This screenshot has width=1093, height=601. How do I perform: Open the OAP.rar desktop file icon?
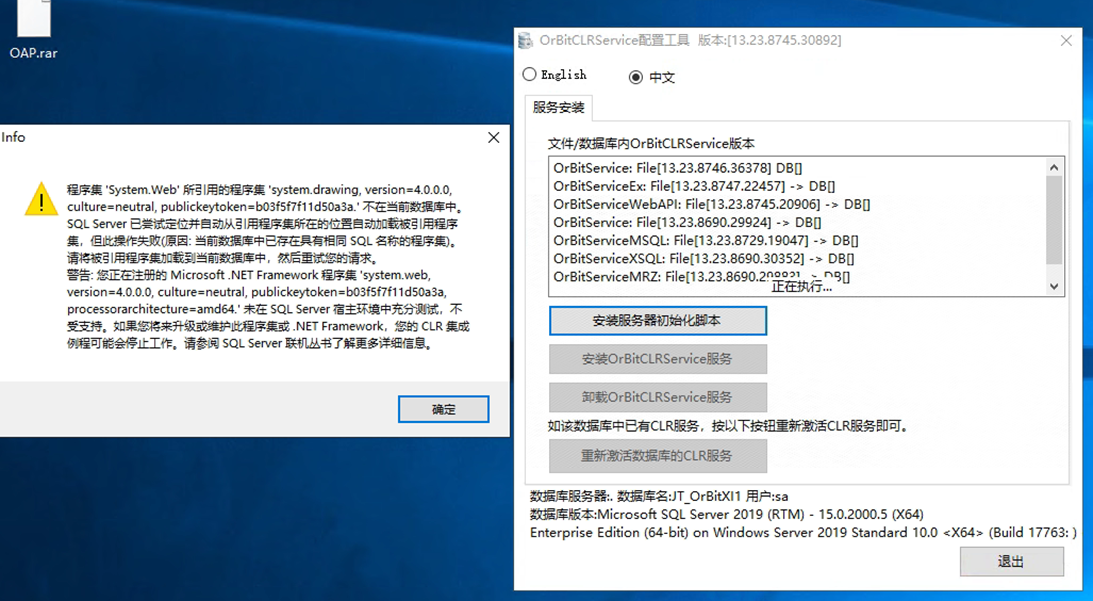(x=33, y=29)
